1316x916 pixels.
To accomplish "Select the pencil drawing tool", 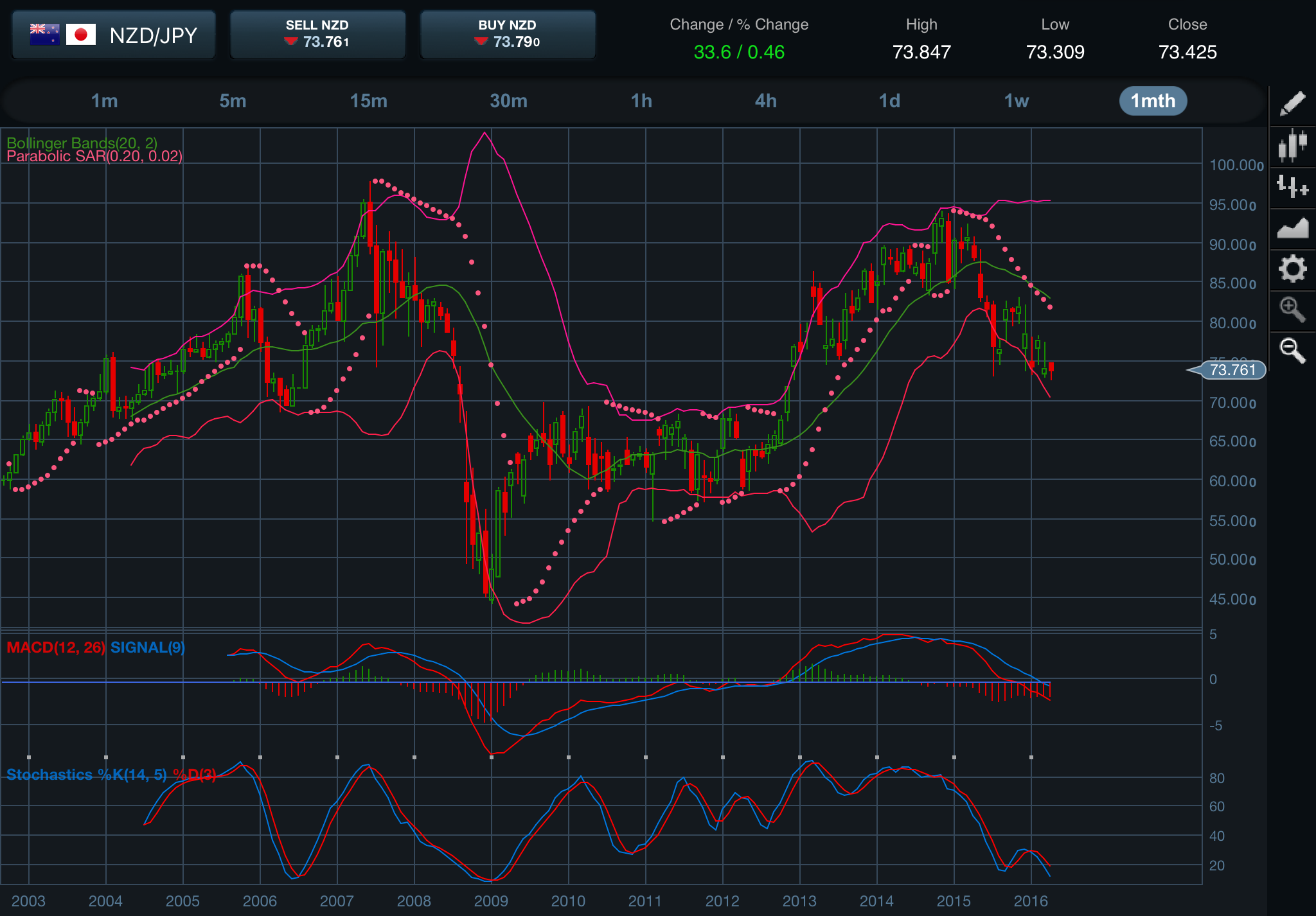I will coord(1292,103).
